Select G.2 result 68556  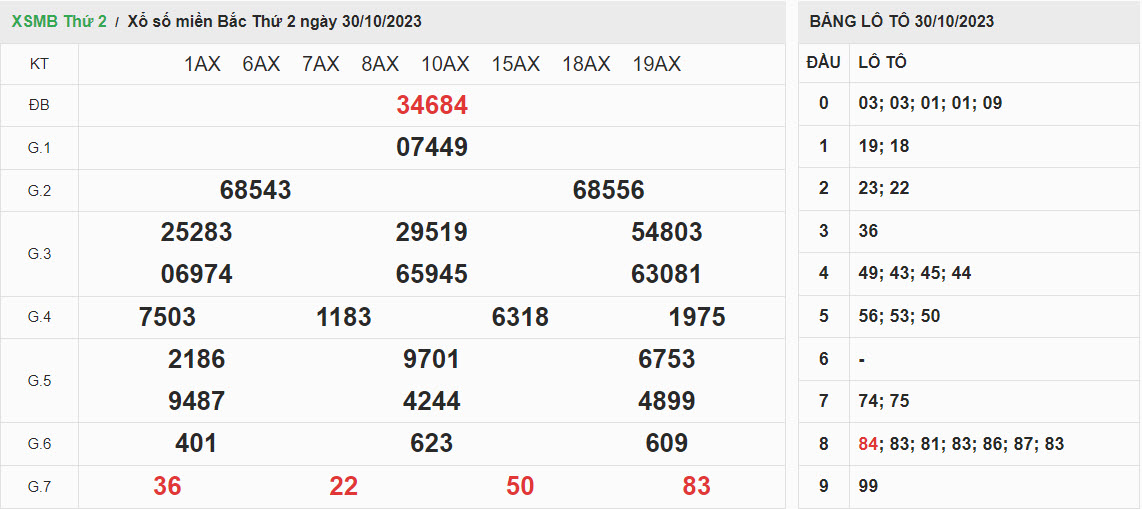[x=608, y=190]
